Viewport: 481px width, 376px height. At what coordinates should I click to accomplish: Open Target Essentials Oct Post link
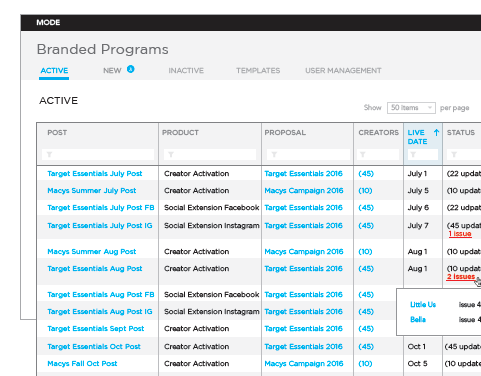[x=94, y=347]
